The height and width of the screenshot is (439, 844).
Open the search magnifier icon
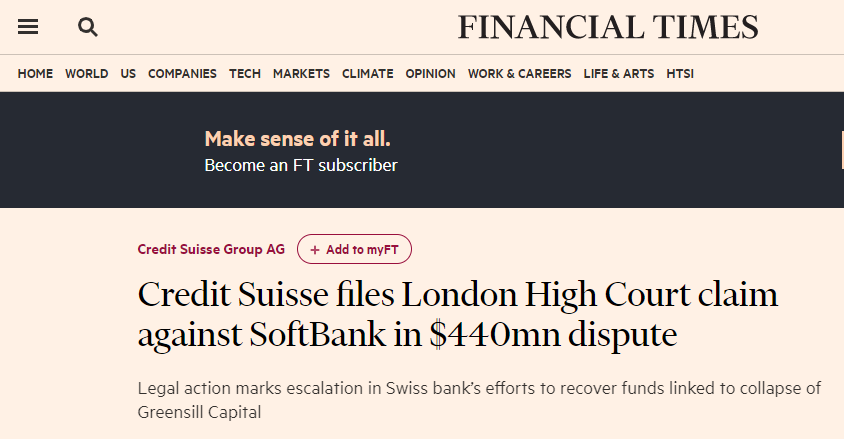coord(88,27)
